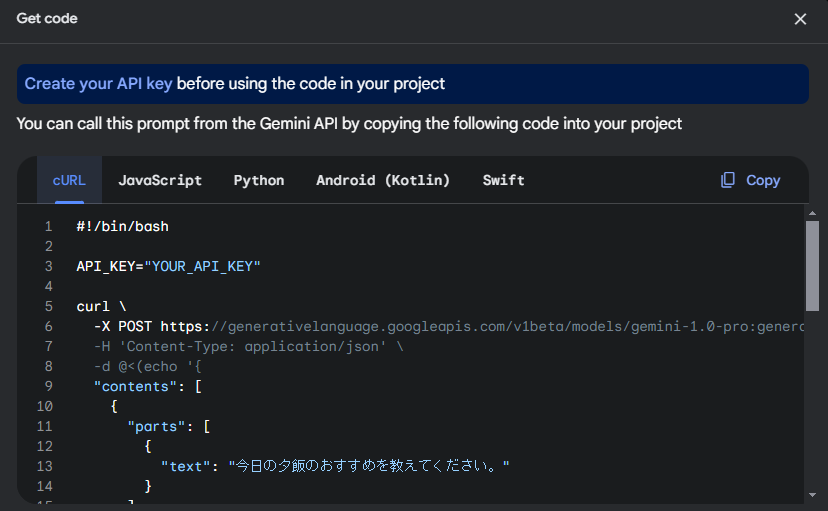Click the vertical scrollbar thumb
828x511 pixels.
coord(812,266)
